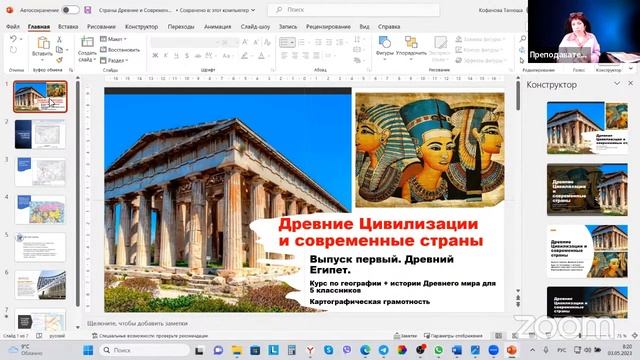Click the language (русский) status bar indicator
640x360 pixels.
pyautogui.click(x=57, y=336)
